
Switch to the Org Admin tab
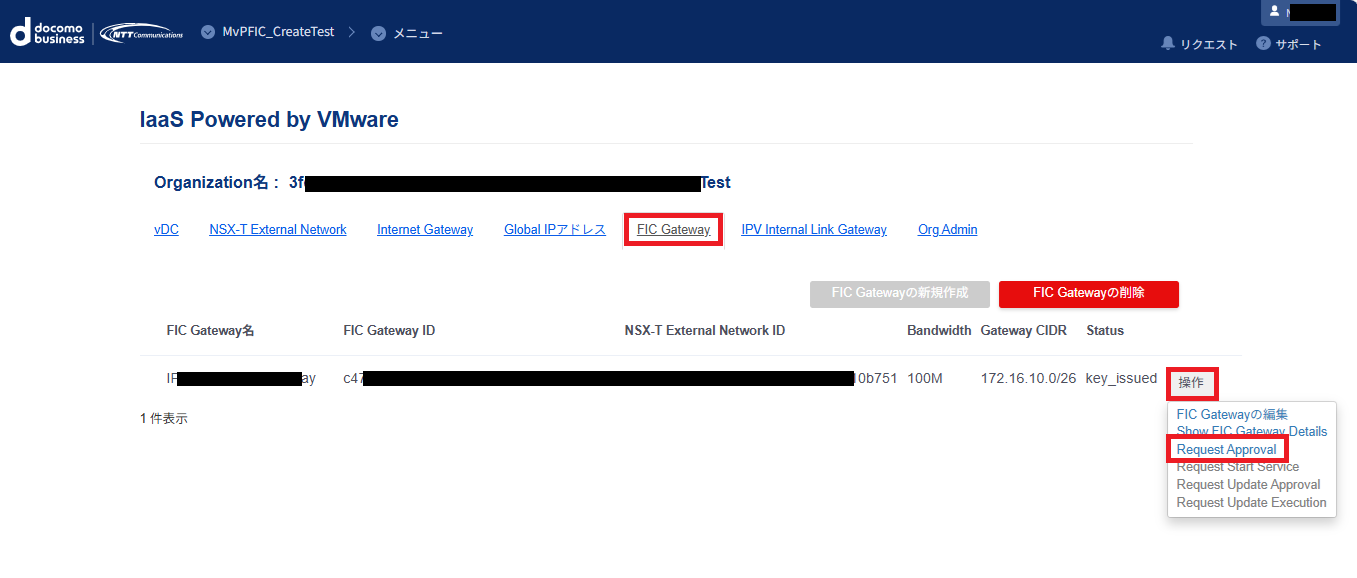(x=947, y=229)
